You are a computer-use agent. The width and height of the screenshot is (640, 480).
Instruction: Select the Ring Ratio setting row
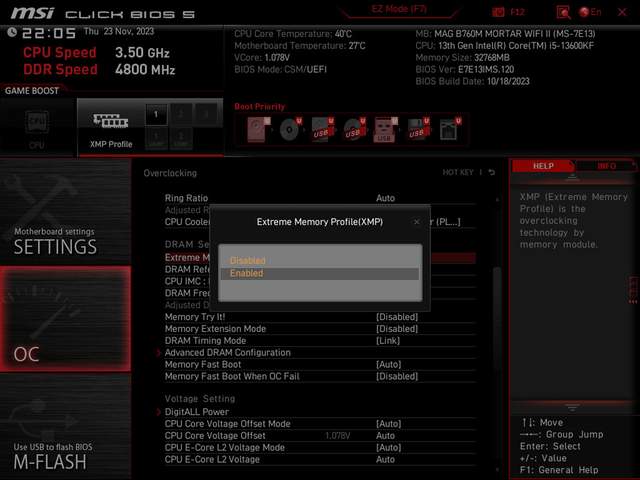[320, 198]
